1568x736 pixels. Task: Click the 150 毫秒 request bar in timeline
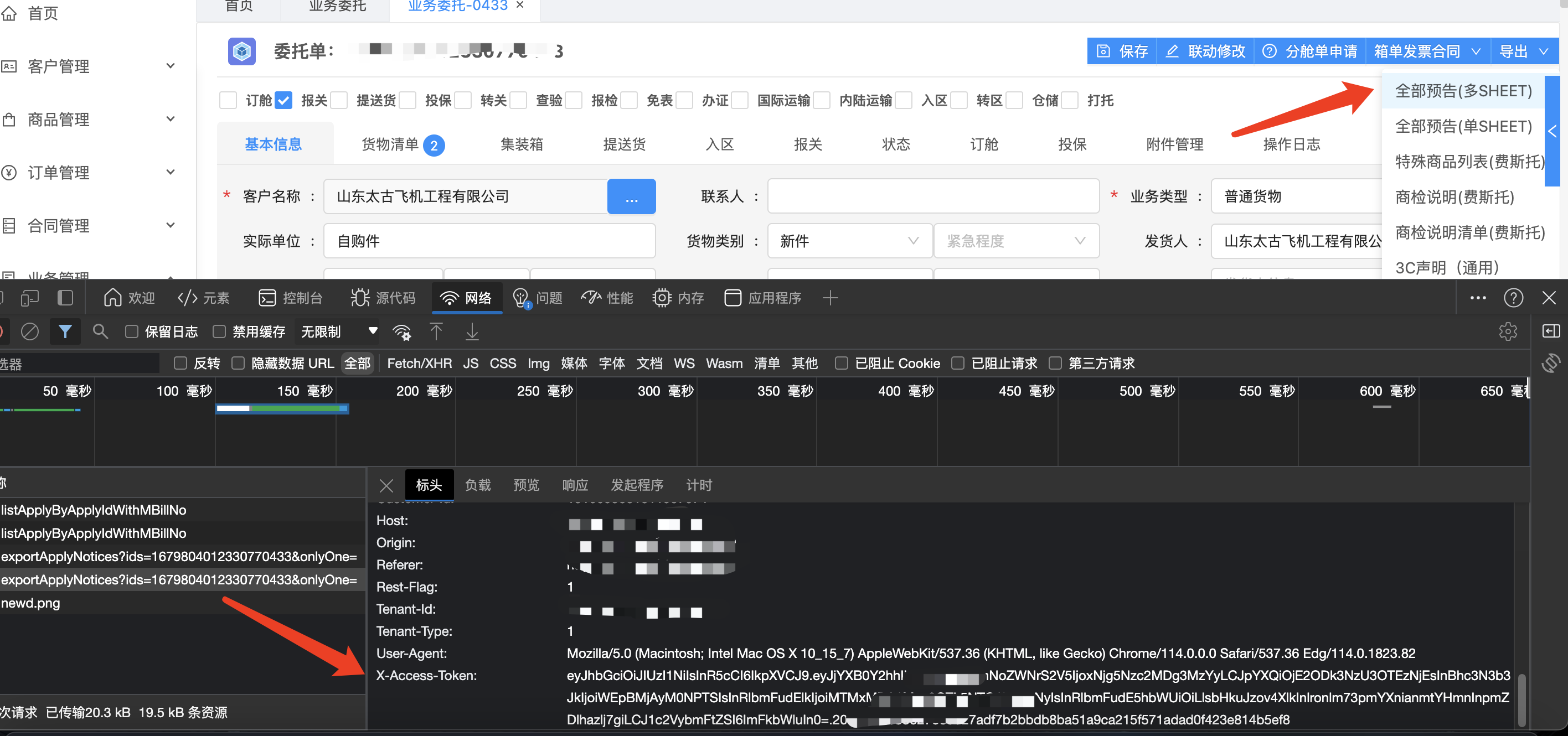[282, 408]
